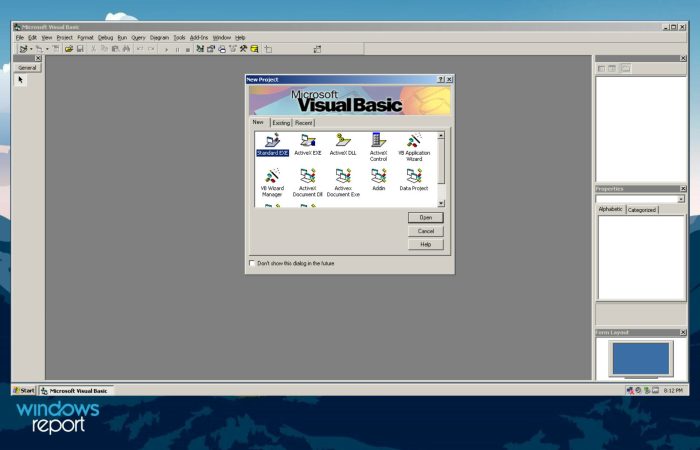Click the Open Project folder icon

[69, 49]
